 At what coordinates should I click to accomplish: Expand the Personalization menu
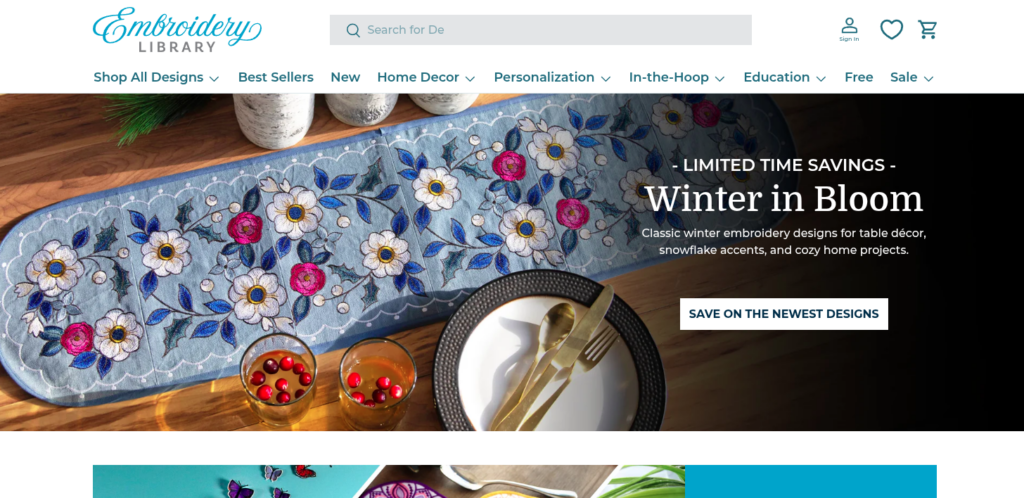click(x=552, y=77)
